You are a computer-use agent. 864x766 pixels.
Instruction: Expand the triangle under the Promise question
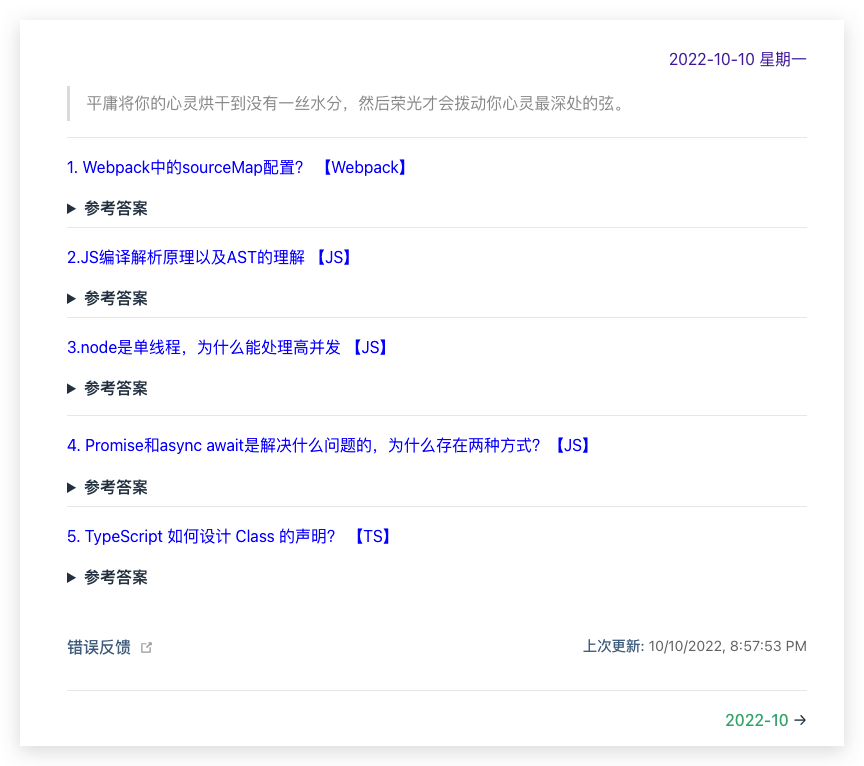(x=72, y=487)
